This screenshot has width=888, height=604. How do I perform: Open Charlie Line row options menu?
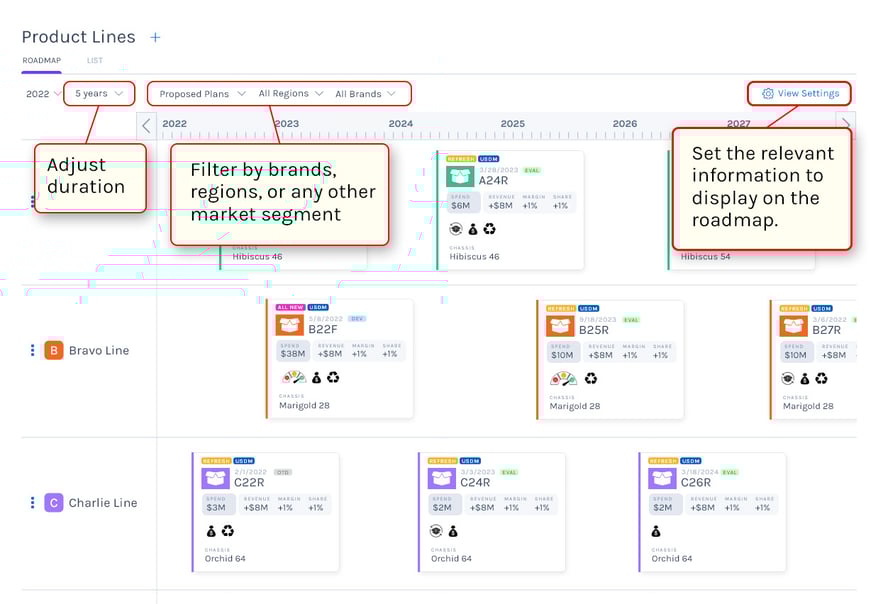tap(32, 503)
